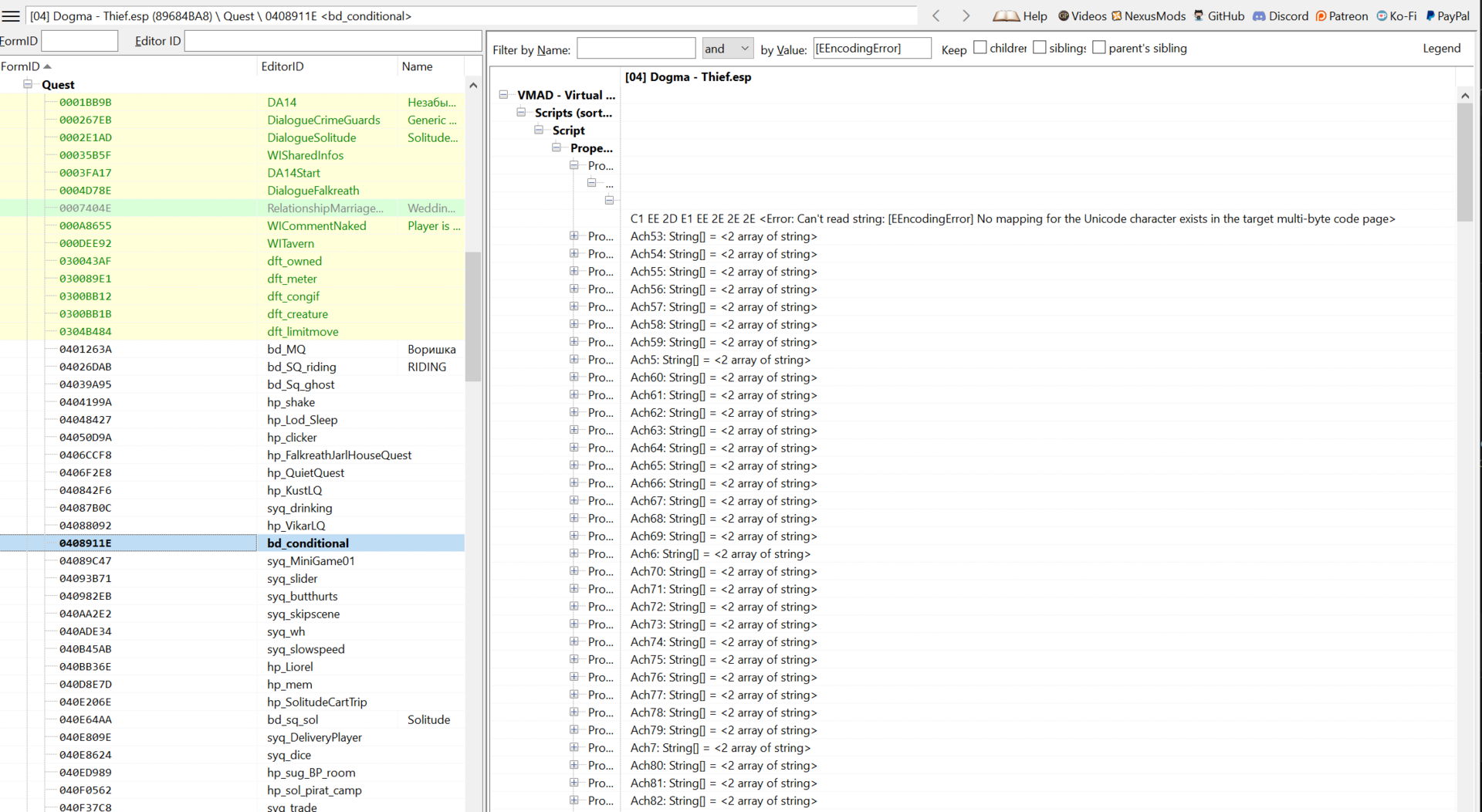This screenshot has height=812, width=1482.
Task: Open the PayPal link
Action: pyautogui.click(x=1447, y=15)
